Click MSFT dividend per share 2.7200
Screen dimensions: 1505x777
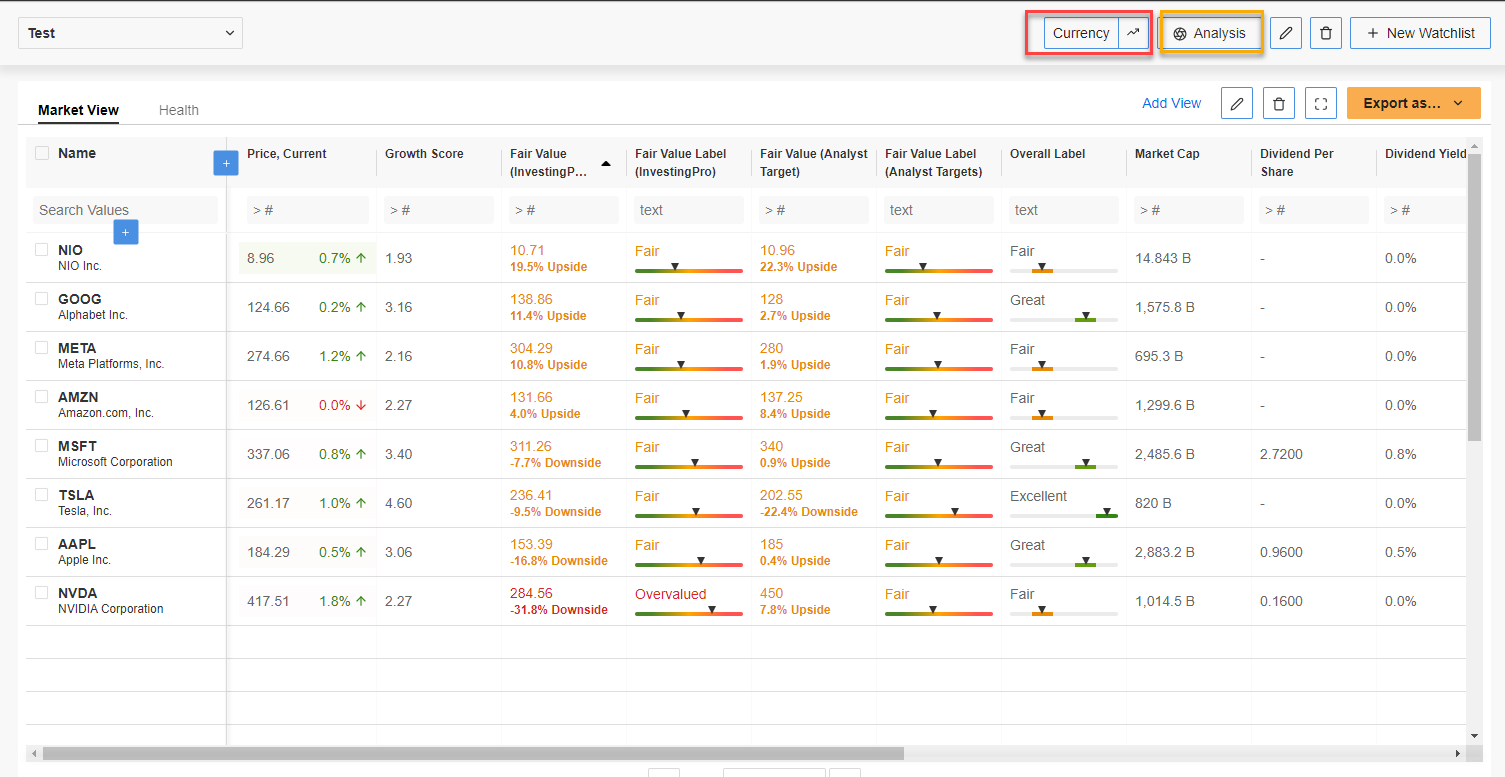click(x=1281, y=454)
